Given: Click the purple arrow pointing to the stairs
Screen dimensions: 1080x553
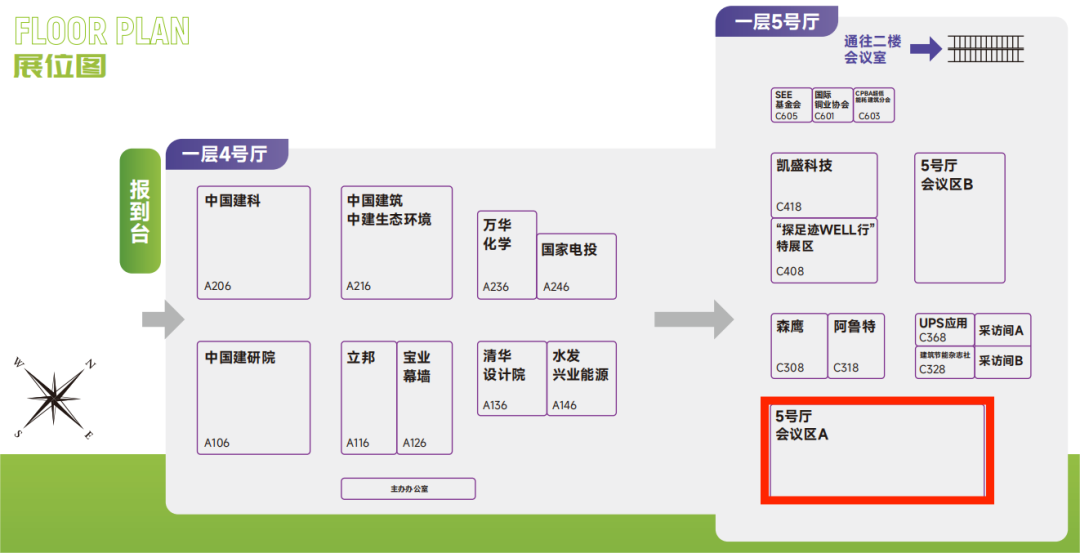Looking at the screenshot, I should tap(926, 48).
